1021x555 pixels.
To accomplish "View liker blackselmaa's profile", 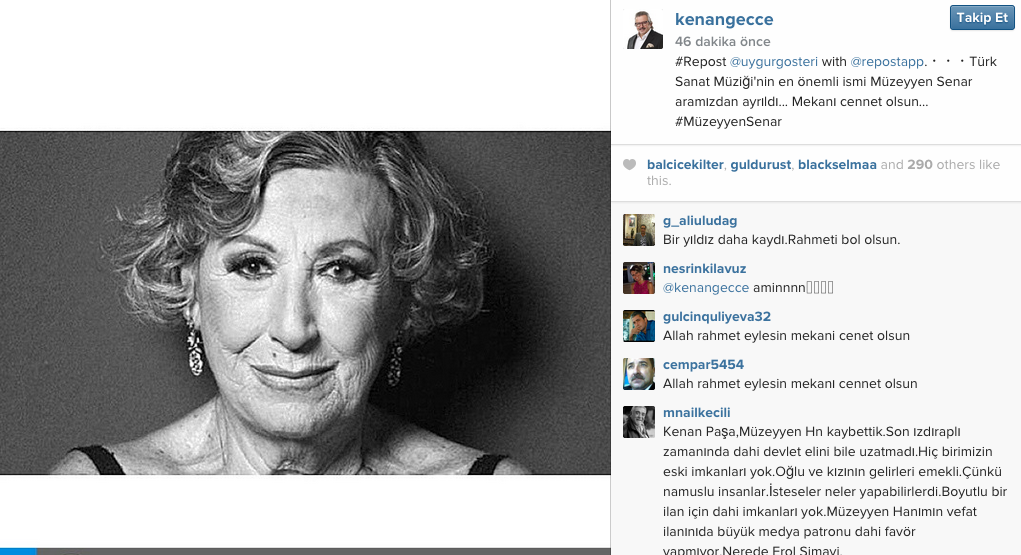I will click(837, 165).
